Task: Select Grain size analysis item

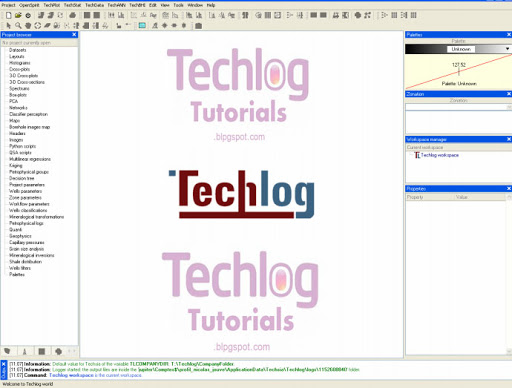Action: pos(26,249)
